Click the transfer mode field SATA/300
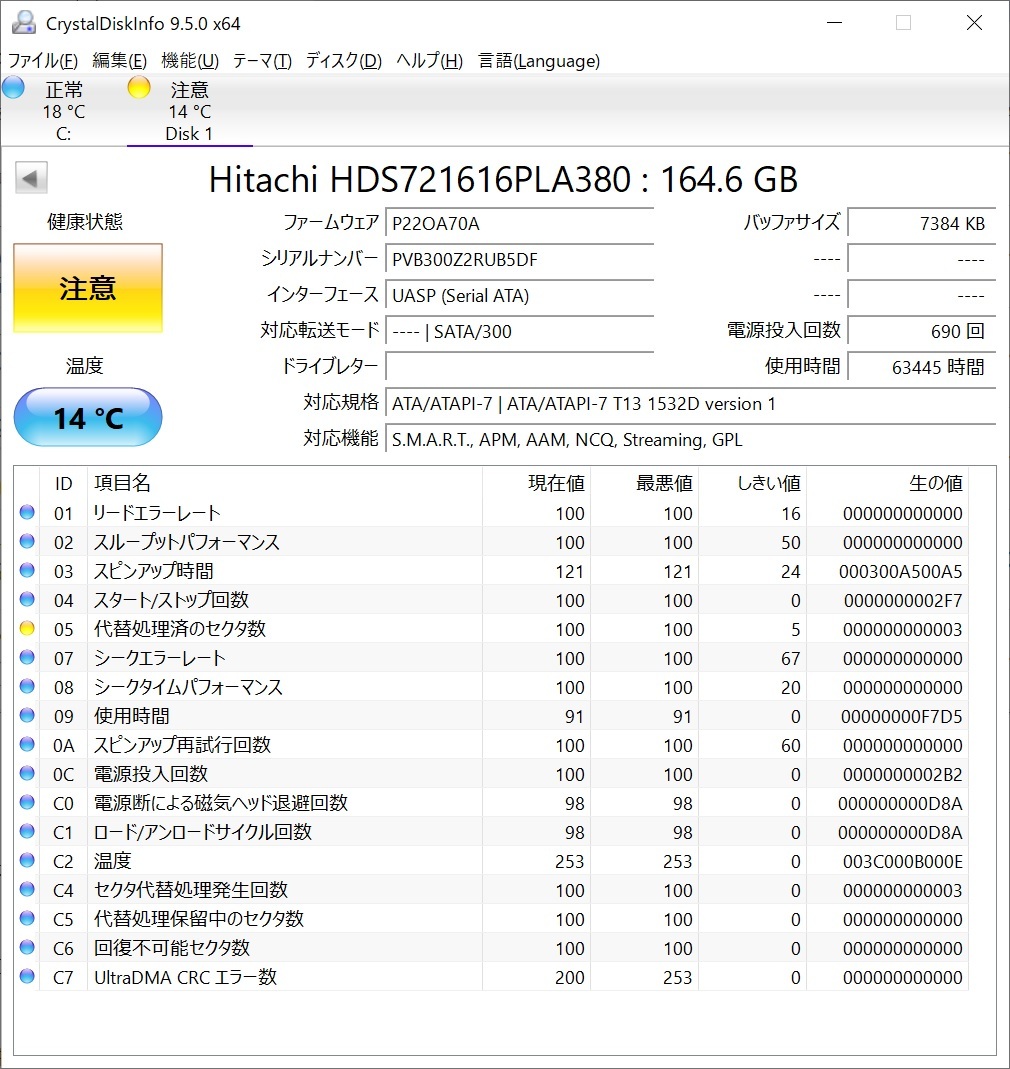 coord(520,332)
